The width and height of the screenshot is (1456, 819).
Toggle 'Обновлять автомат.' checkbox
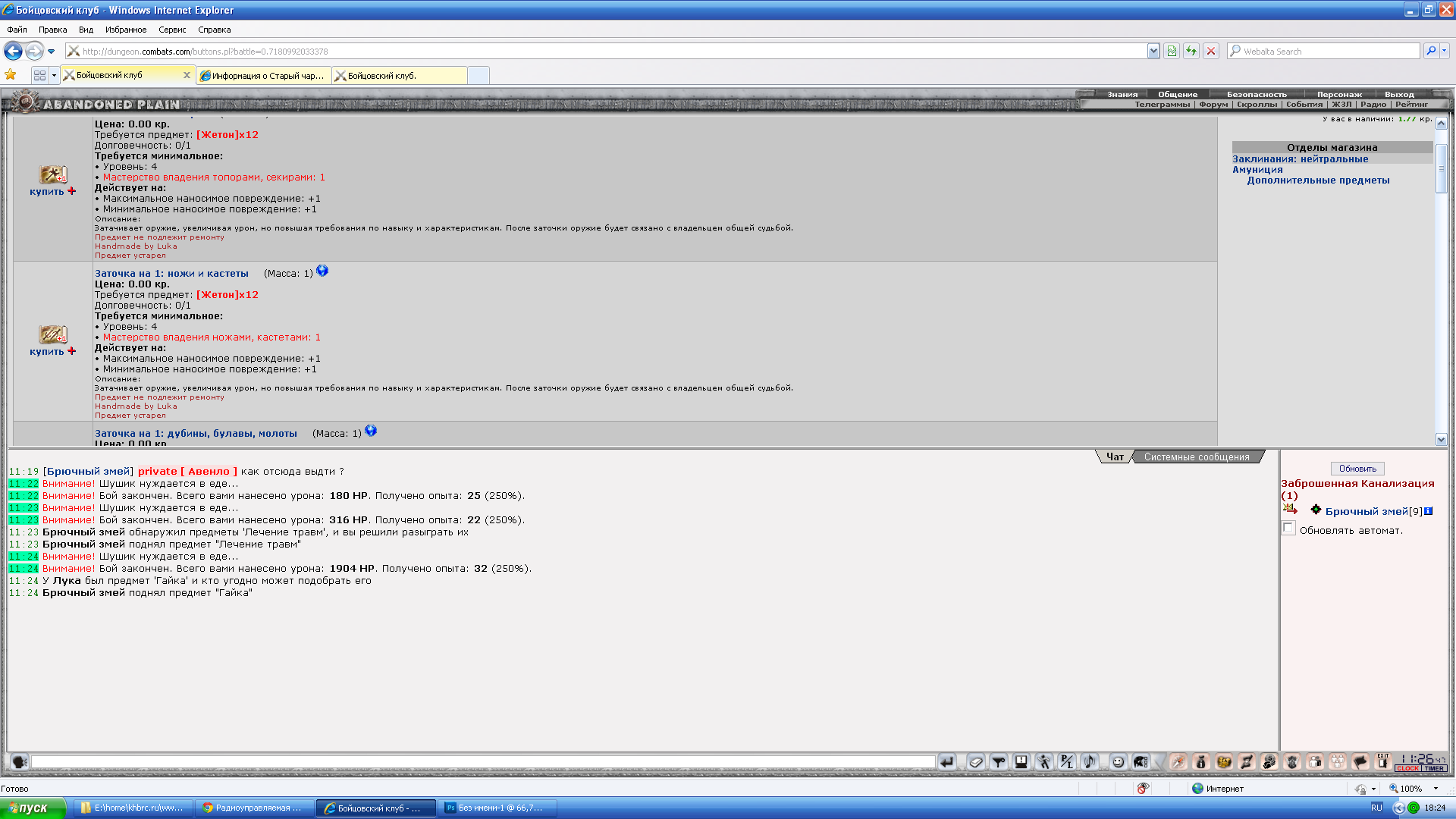[1288, 528]
